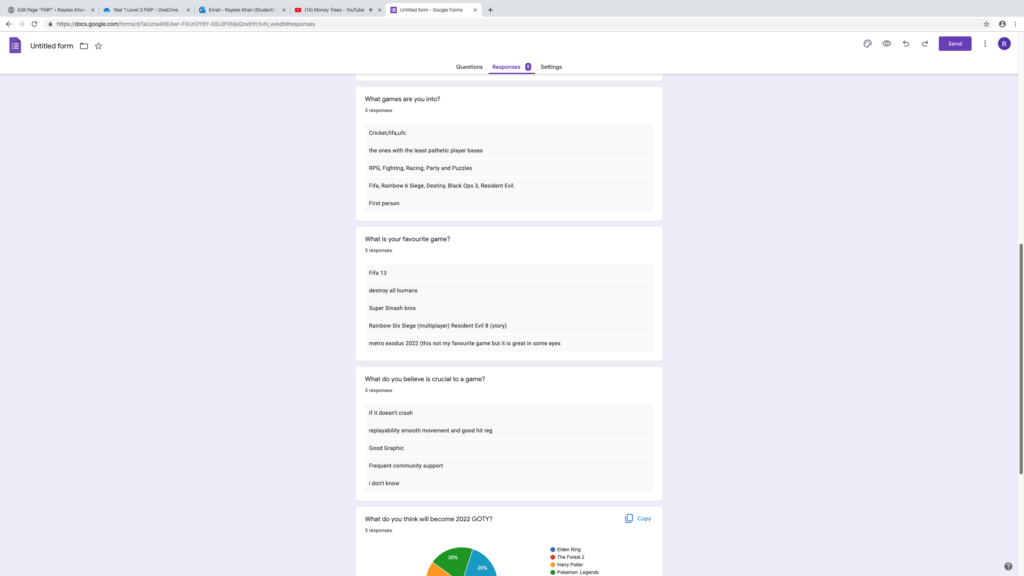The width and height of the screenshot is (1024, 576).
Task: Open the More options menu
Action: [x=985, y=44]
